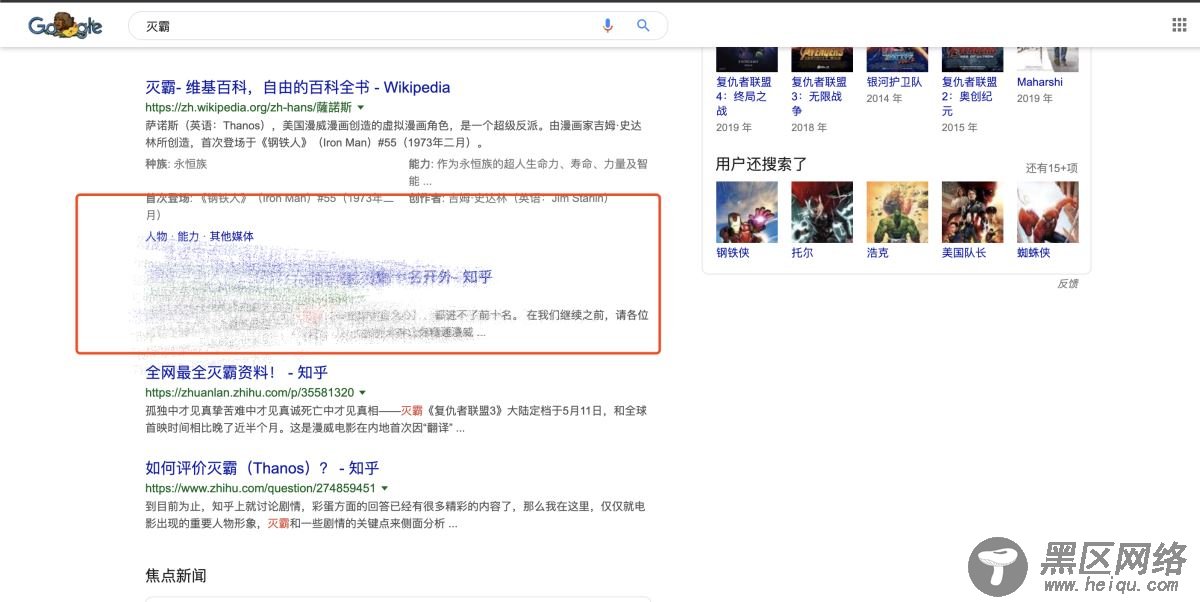
Task: Expand dropdown arrow beside zh.wikipedia.org URL
Action: [361, 107]
